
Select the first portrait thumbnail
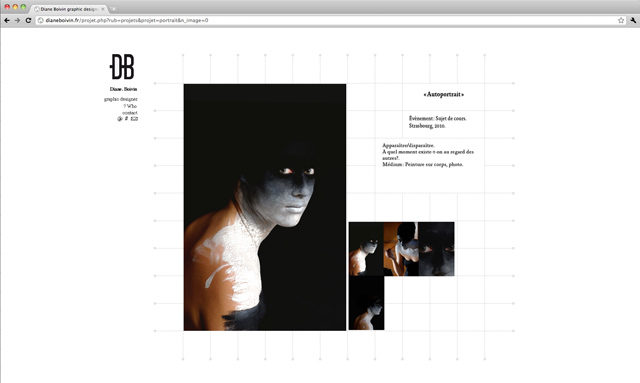366,249
